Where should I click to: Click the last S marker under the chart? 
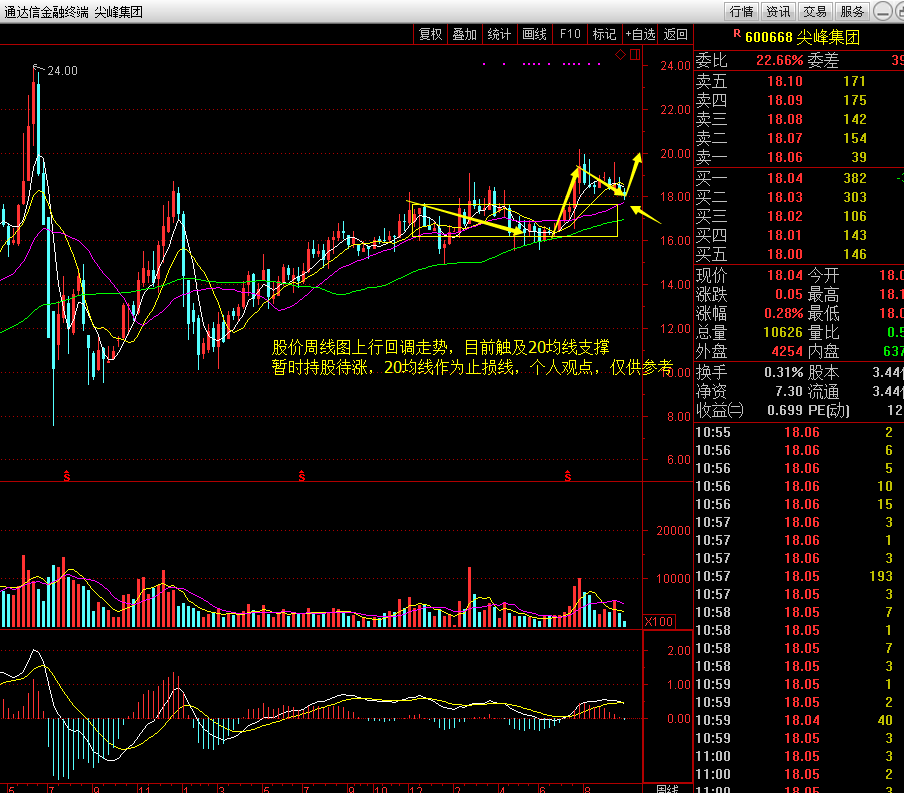pos(568,476)
